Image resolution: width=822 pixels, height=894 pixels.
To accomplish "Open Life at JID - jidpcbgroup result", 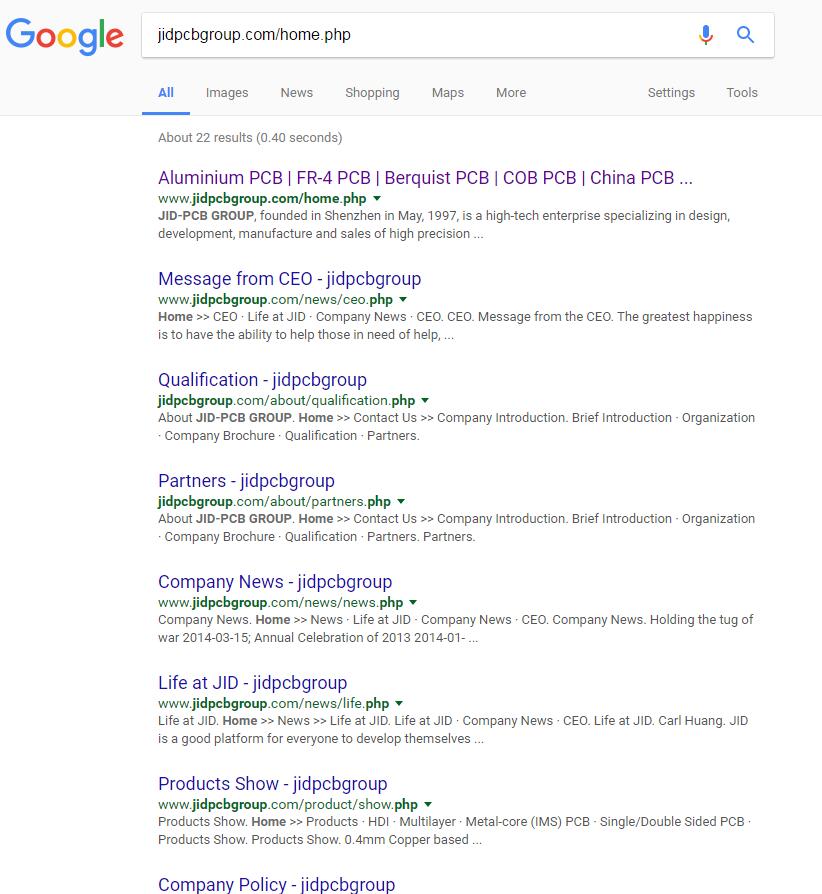I will click(253, 682).
